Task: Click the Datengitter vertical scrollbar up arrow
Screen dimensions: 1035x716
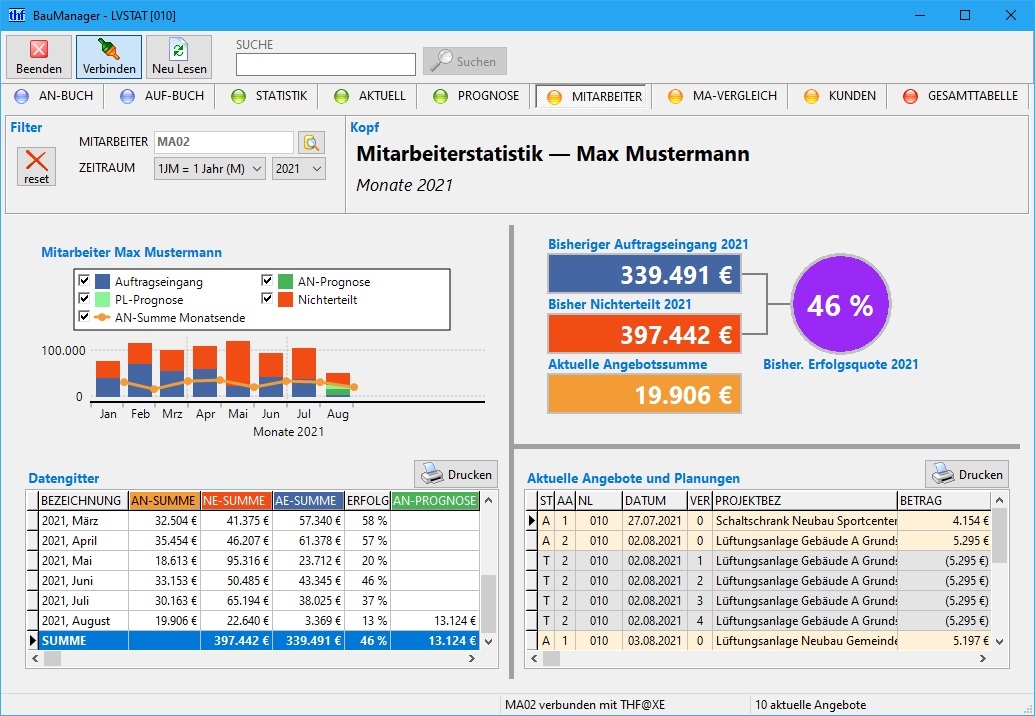Action: tap(488, 500)
